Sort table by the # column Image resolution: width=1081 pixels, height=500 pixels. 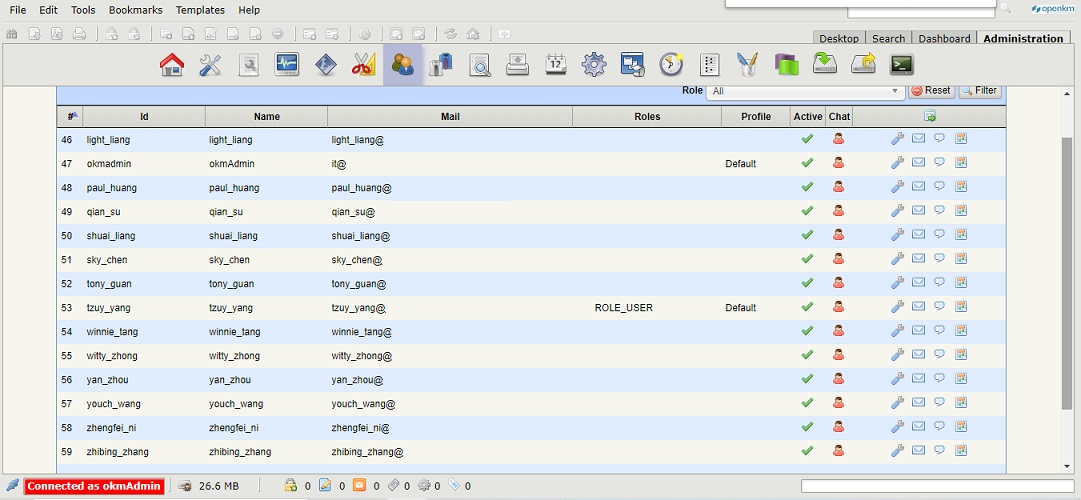[71, 116]
